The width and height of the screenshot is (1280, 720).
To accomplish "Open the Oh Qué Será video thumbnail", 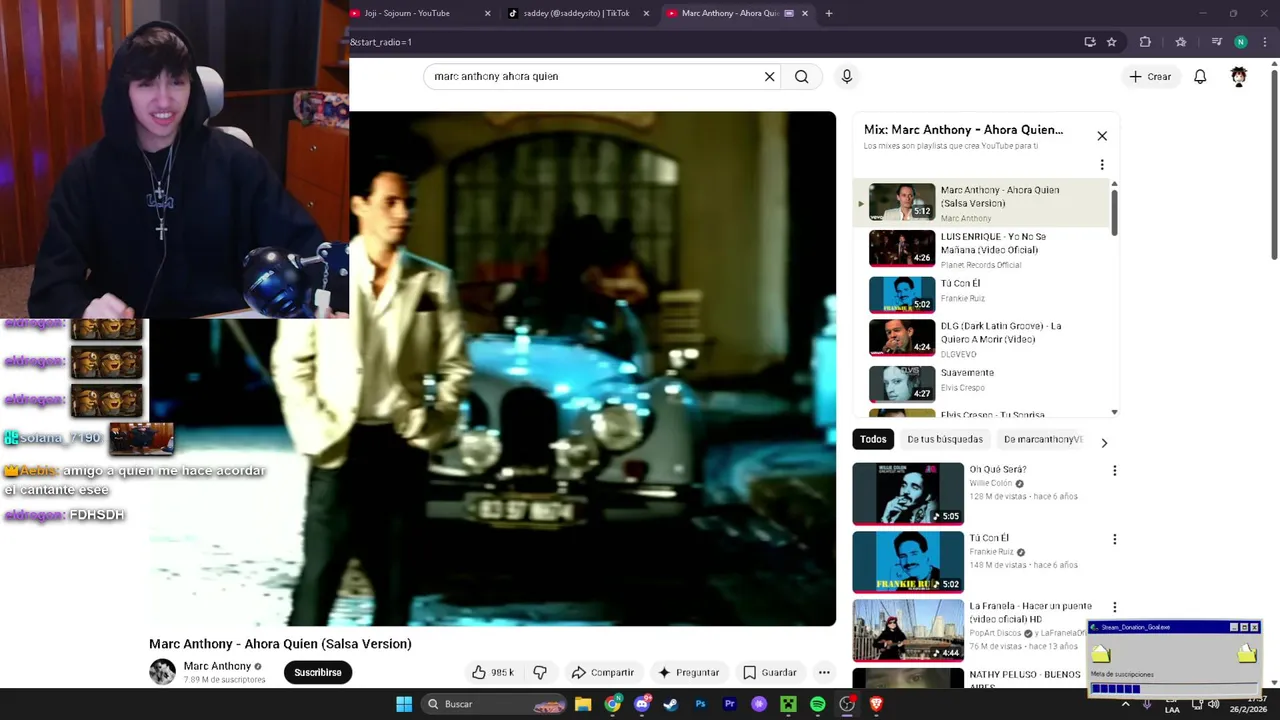I will click(x=908, y=493).
